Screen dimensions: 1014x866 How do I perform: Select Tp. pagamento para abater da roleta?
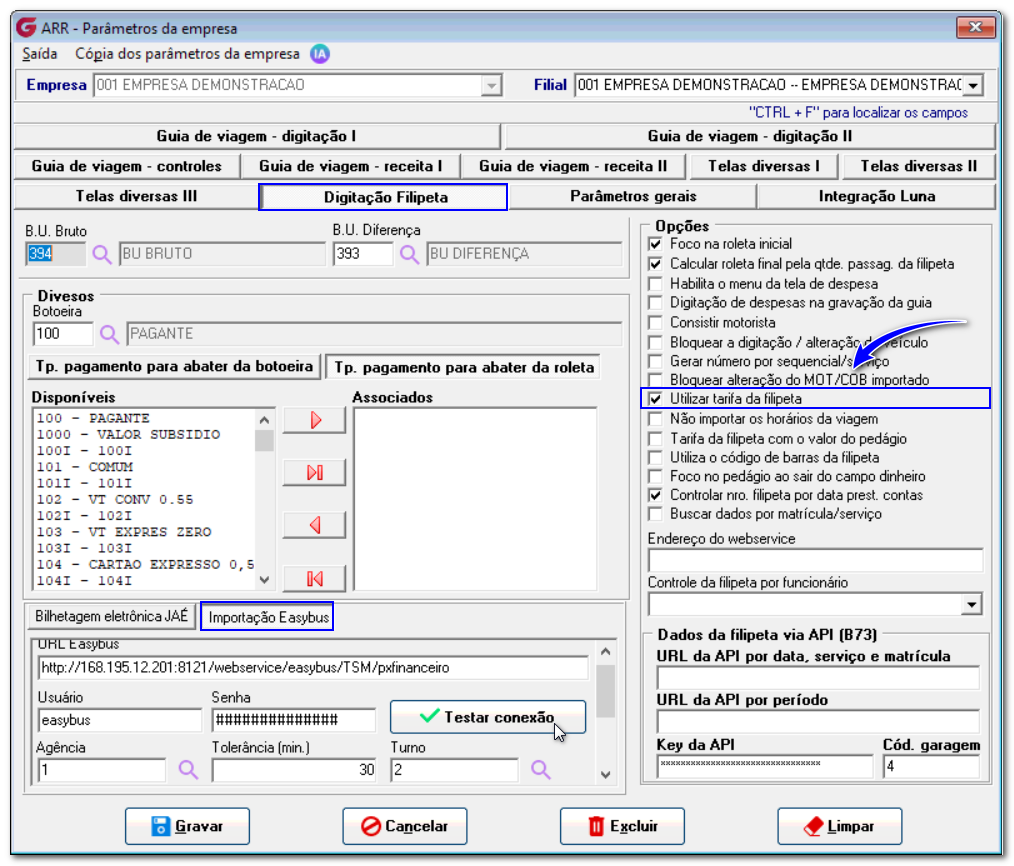464,367
